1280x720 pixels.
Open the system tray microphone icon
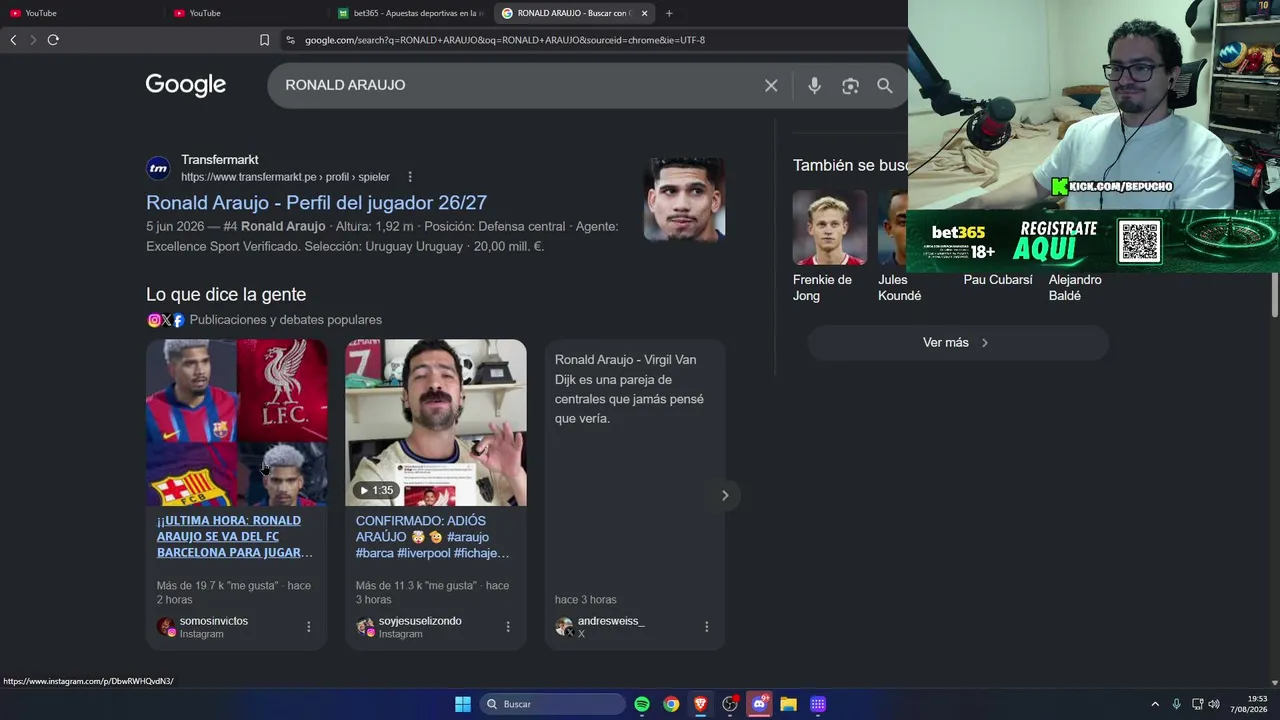point(1176,704)
